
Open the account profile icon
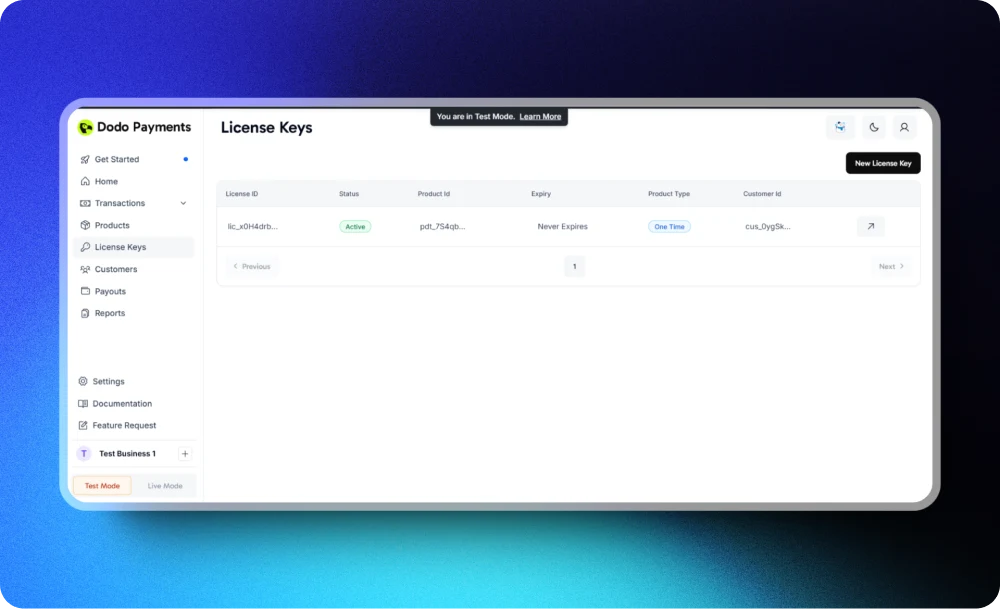point(904,127)
